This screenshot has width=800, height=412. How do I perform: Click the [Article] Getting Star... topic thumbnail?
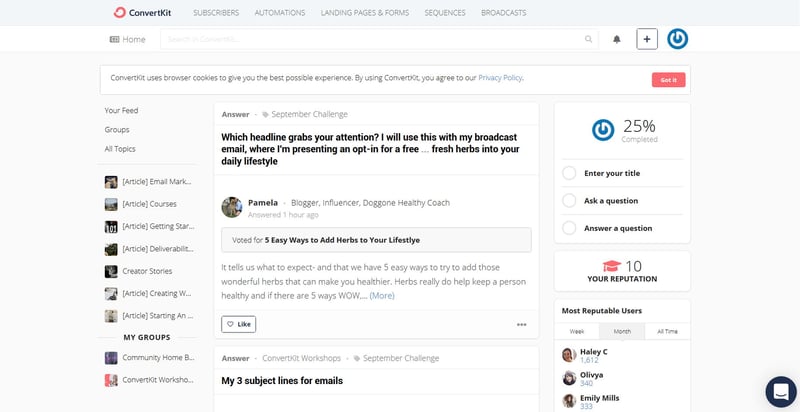tap(111, 227)
